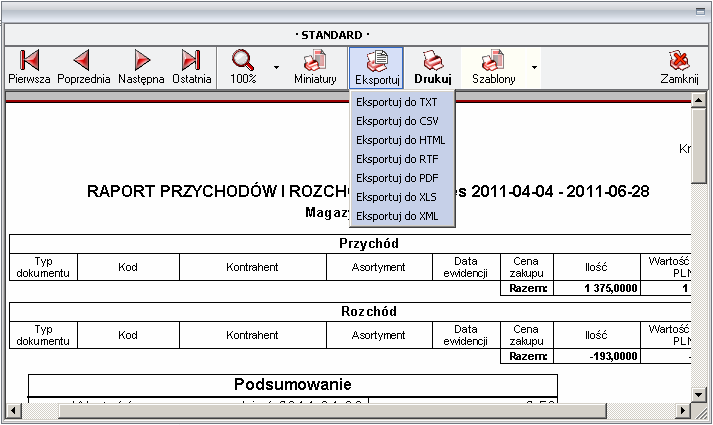Click Data ewidencji header in Rozchód table
Image resolution: width=713 pixels, height=425 pixels.
466,335
